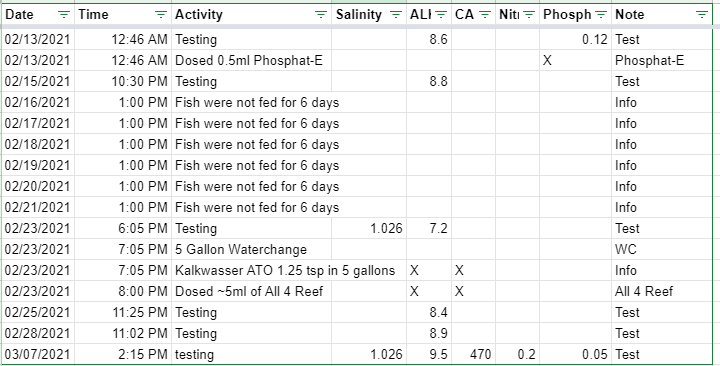
Task: Open the ALK column filter icon
Action: (x=441, y=15)
